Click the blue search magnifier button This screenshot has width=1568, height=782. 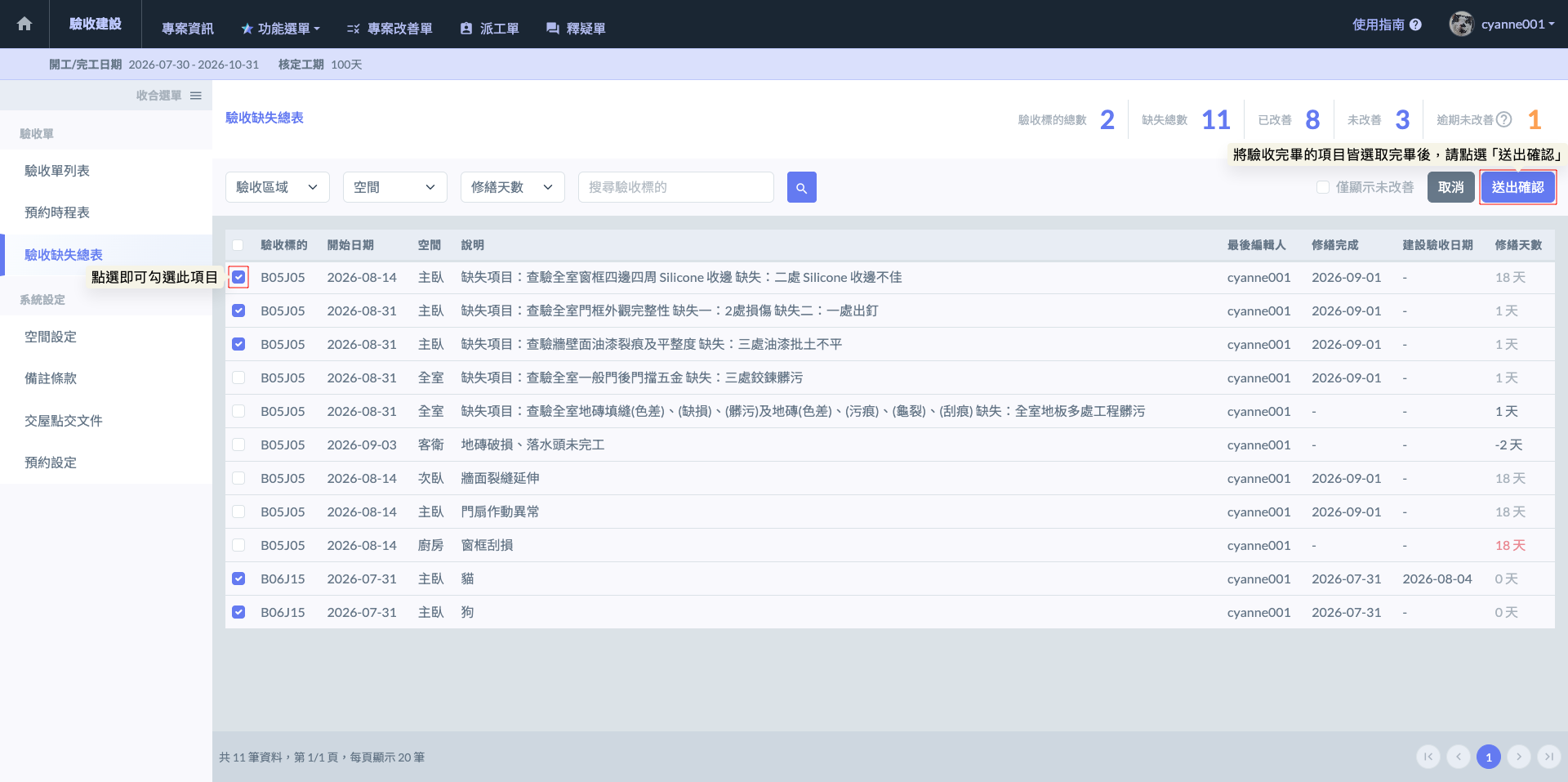[801, 187]
